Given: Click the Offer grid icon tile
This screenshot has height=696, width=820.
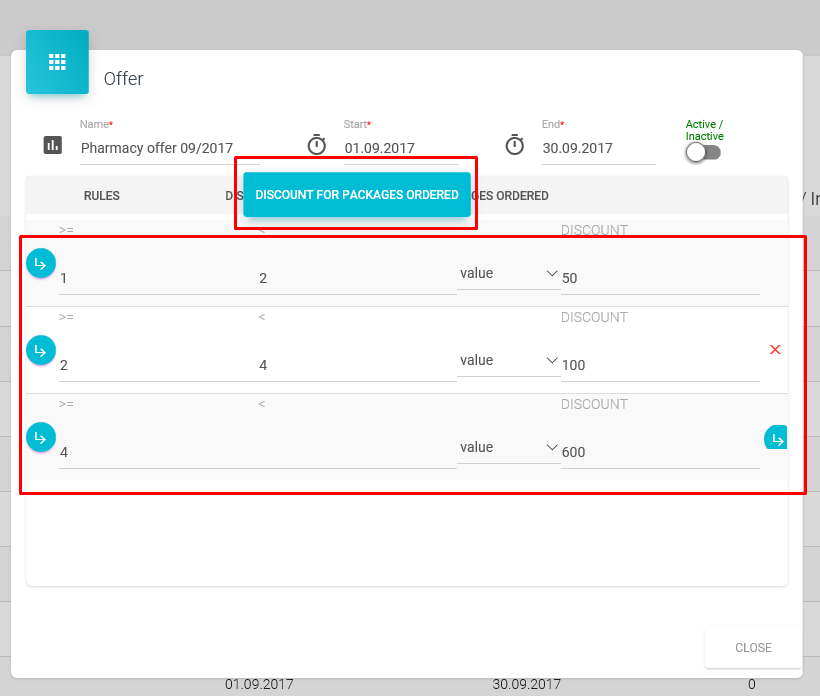Looking at the screenshot, I should (57, 62).
